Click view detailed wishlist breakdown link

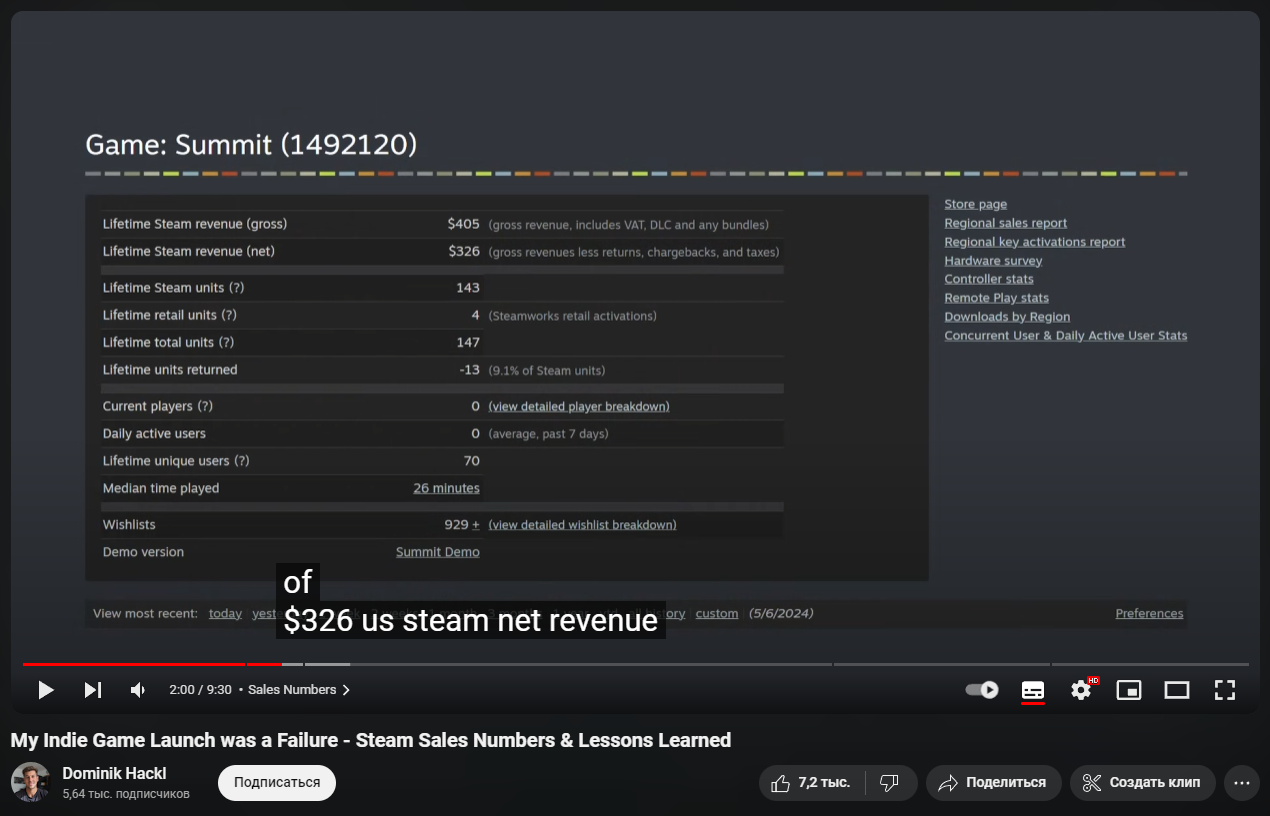pyautogui.click(x=582, y=525)
